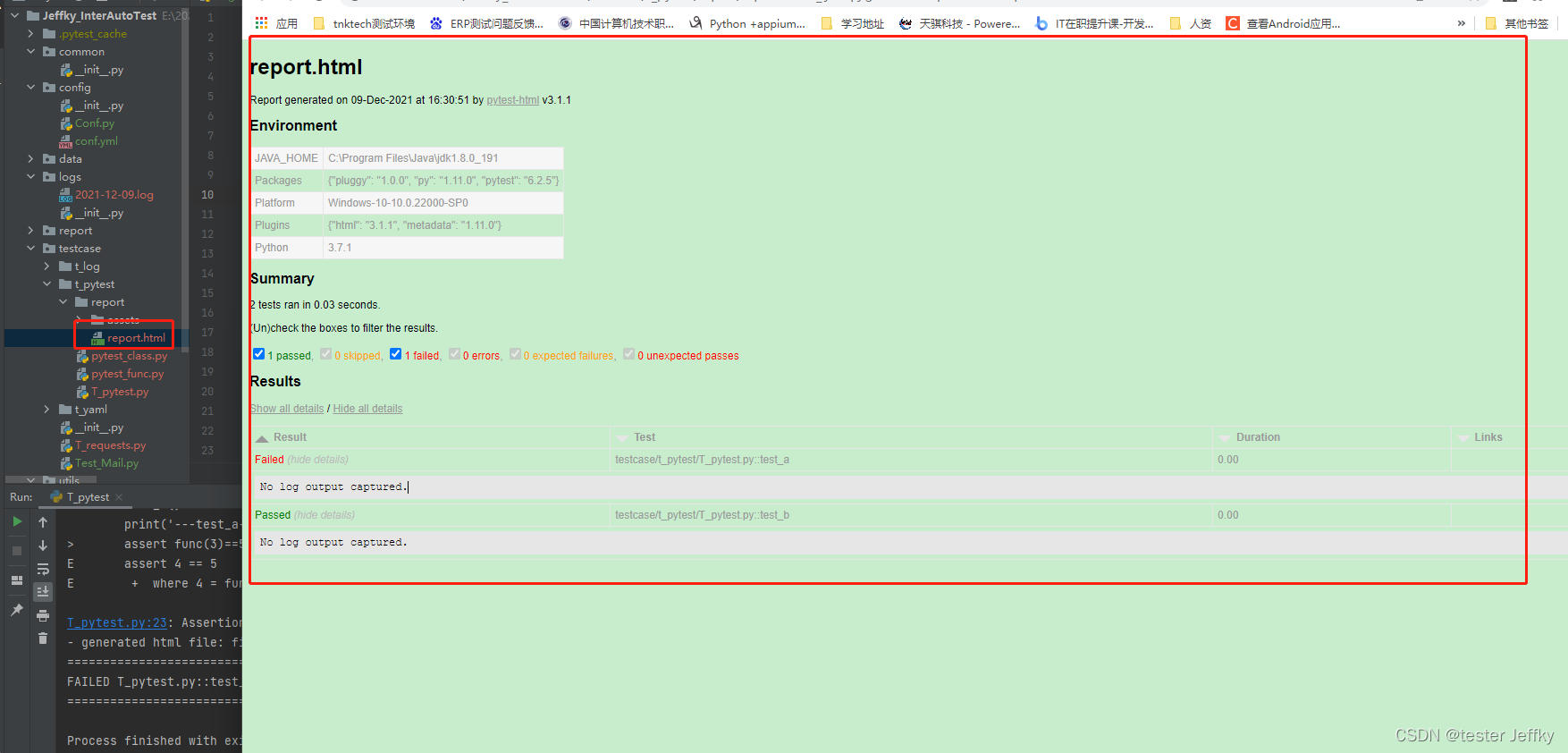Click the report.html file icon

point(98,338)
